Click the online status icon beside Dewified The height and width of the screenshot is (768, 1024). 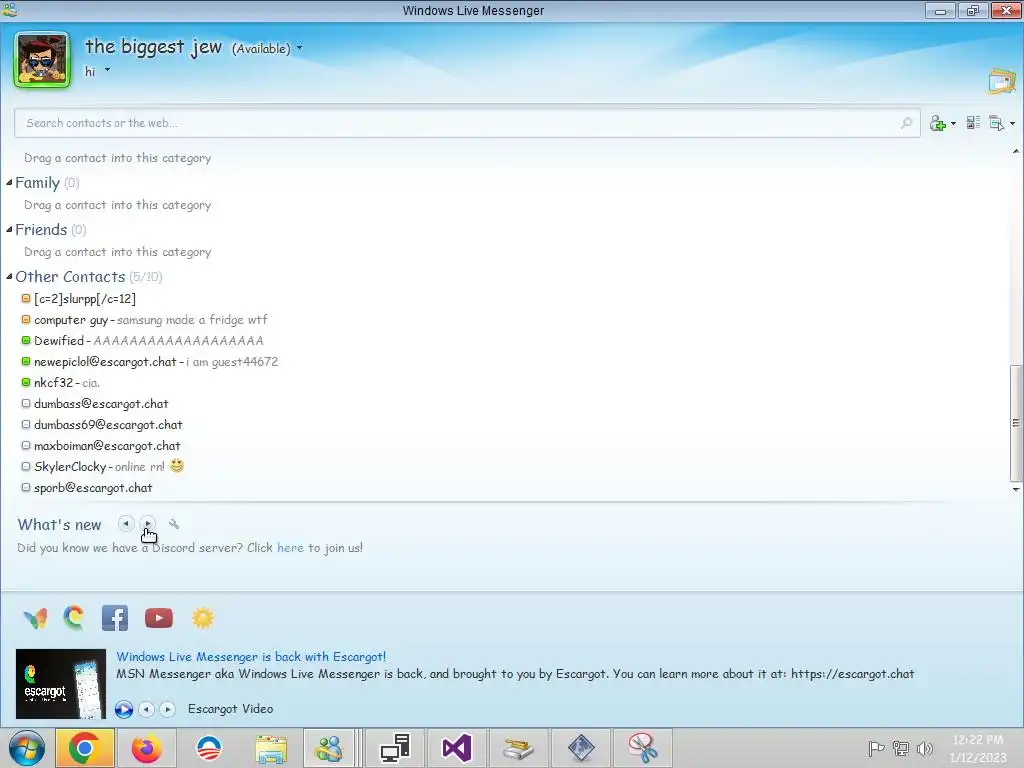[26, 340]
